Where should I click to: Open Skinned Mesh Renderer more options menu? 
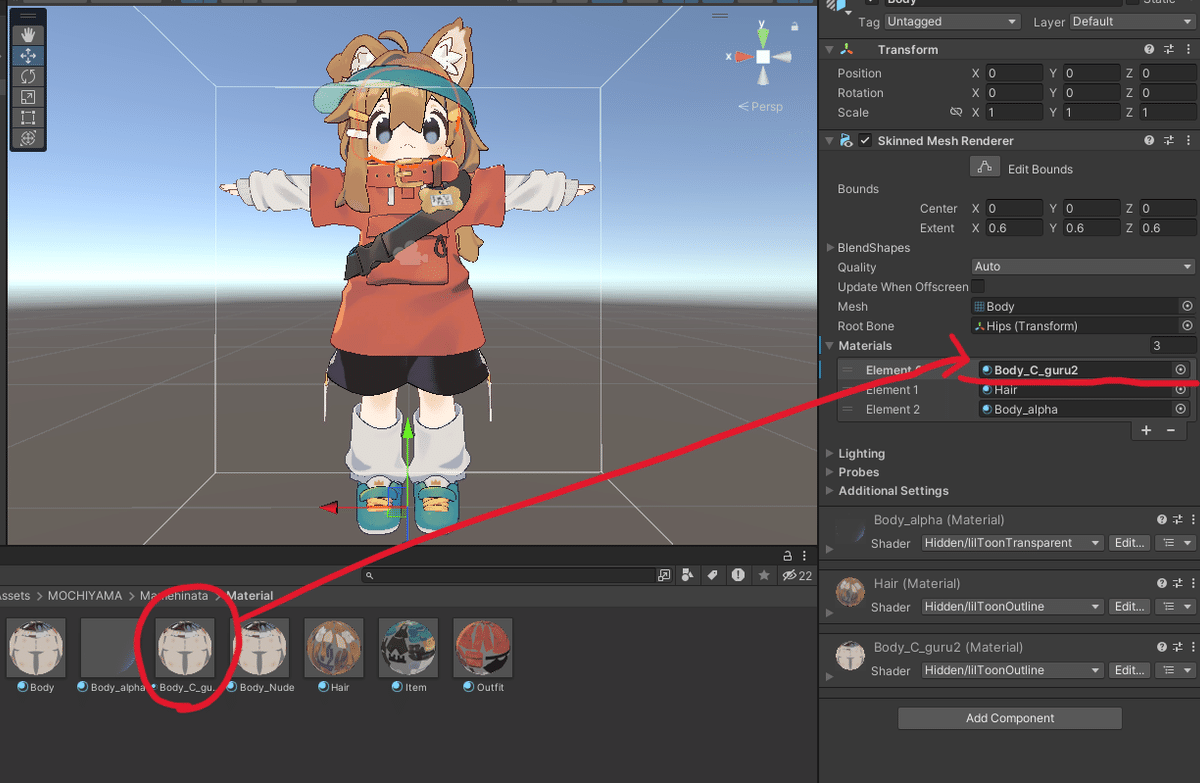pos(1187,141)
